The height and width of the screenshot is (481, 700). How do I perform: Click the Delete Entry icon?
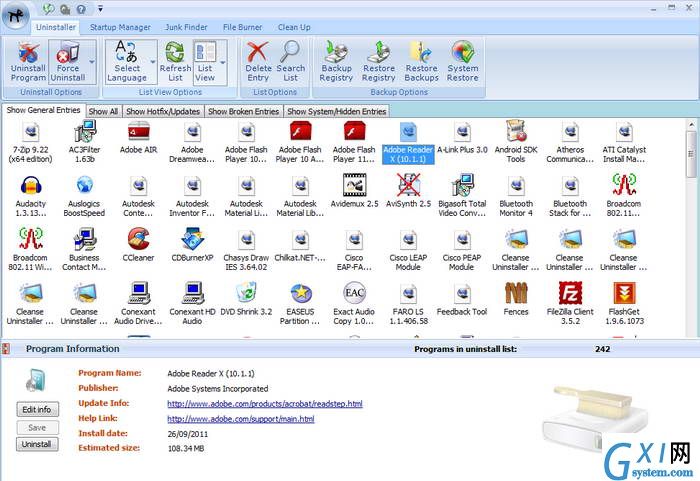pos(258,62)
